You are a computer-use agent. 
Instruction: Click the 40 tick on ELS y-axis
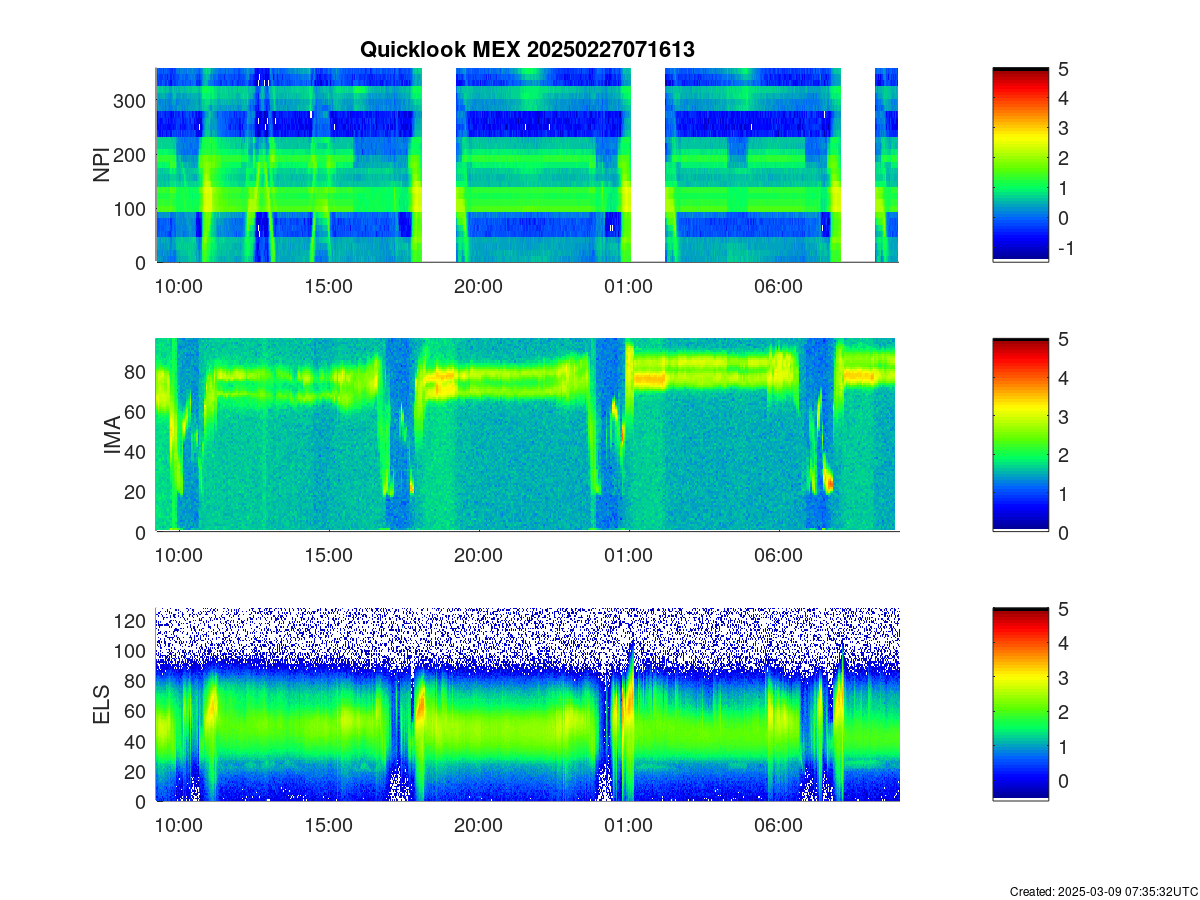click(x=137, y=741)
